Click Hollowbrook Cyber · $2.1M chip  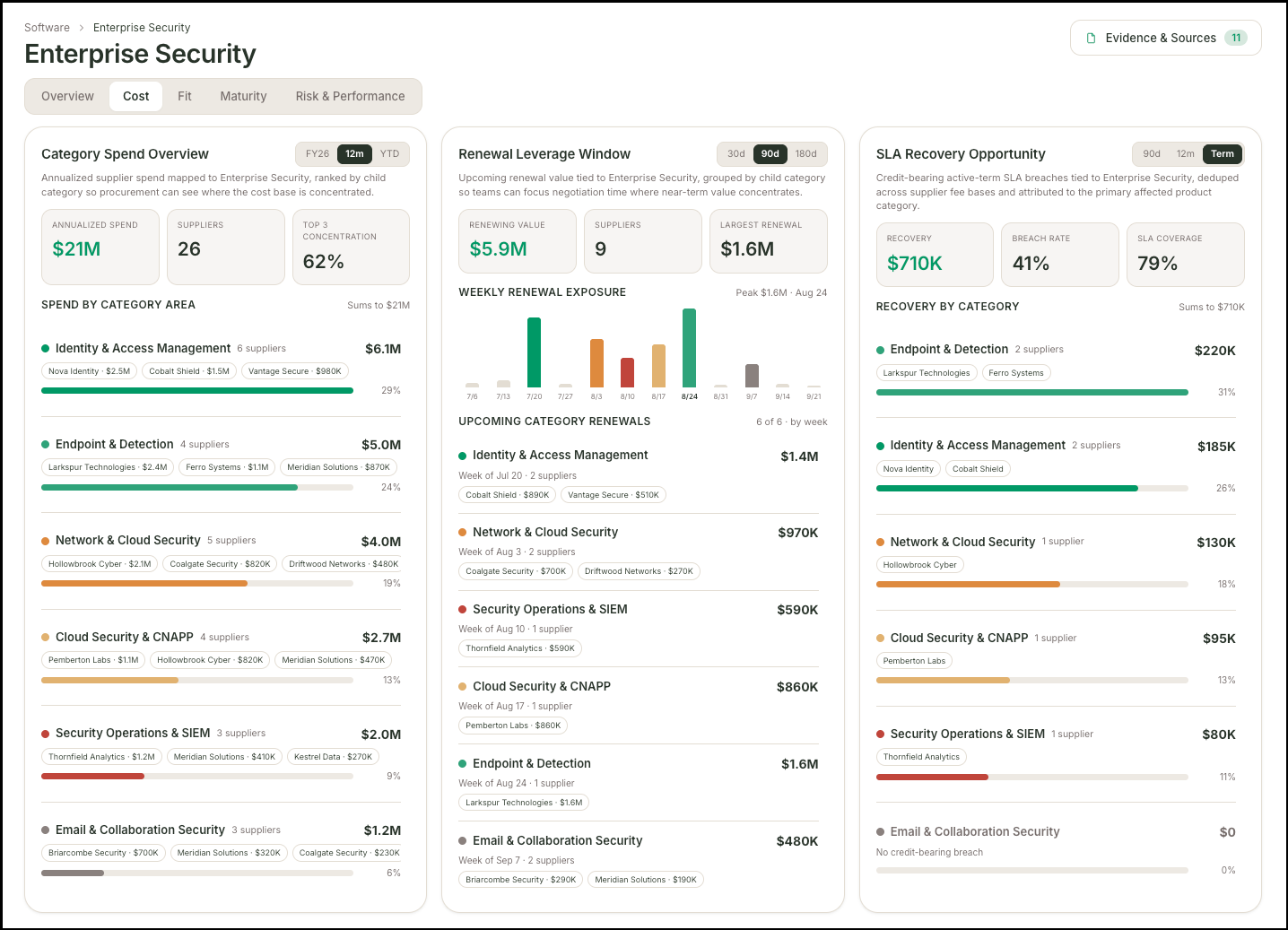(x=100, y=564)
